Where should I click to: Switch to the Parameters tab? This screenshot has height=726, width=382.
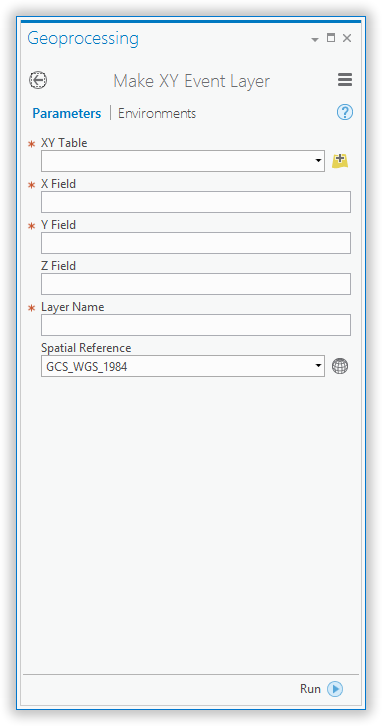pyautogui.click(x=67, y=113)
